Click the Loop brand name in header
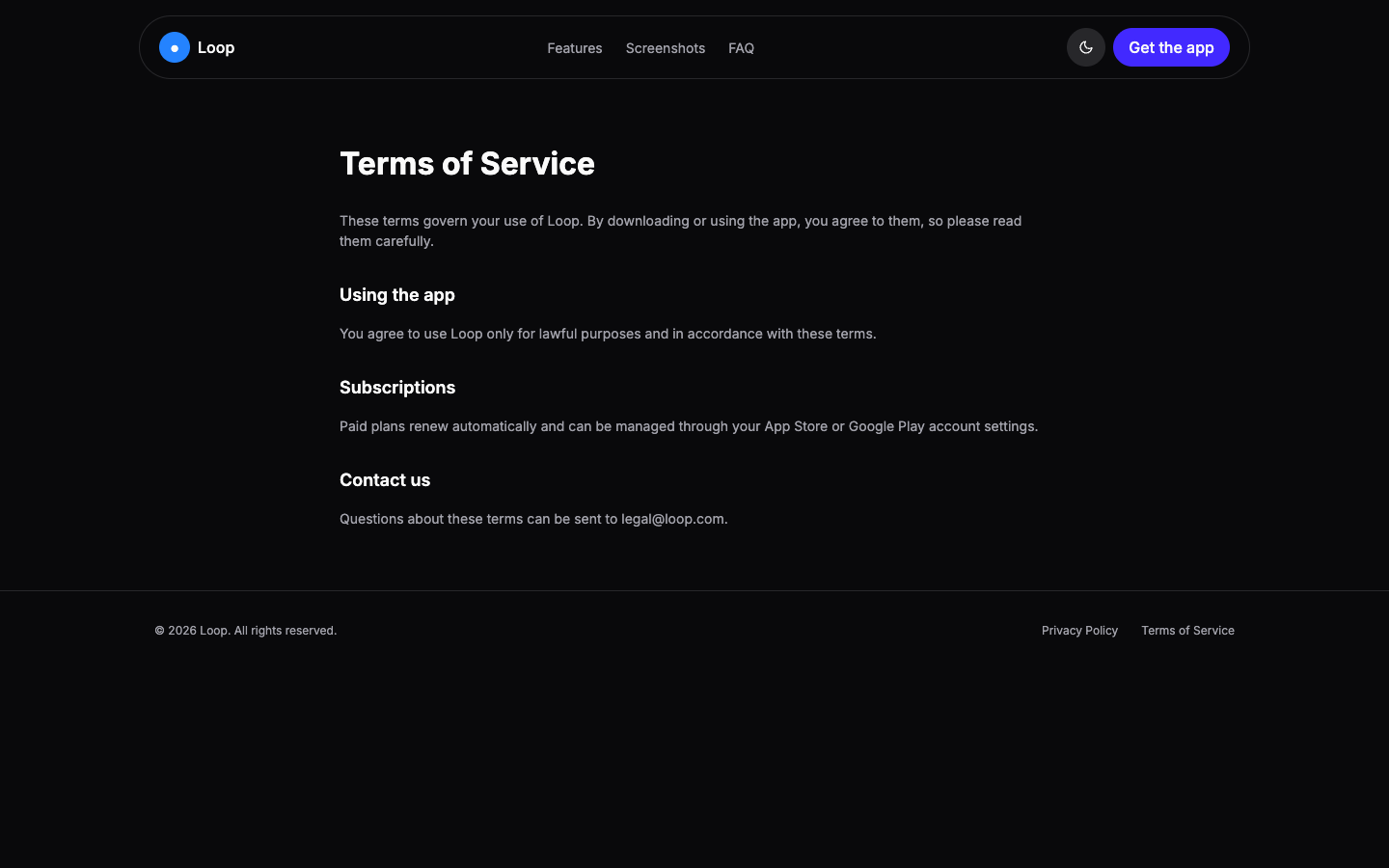This screenshot has width=1389, height=868. [216, 47]
